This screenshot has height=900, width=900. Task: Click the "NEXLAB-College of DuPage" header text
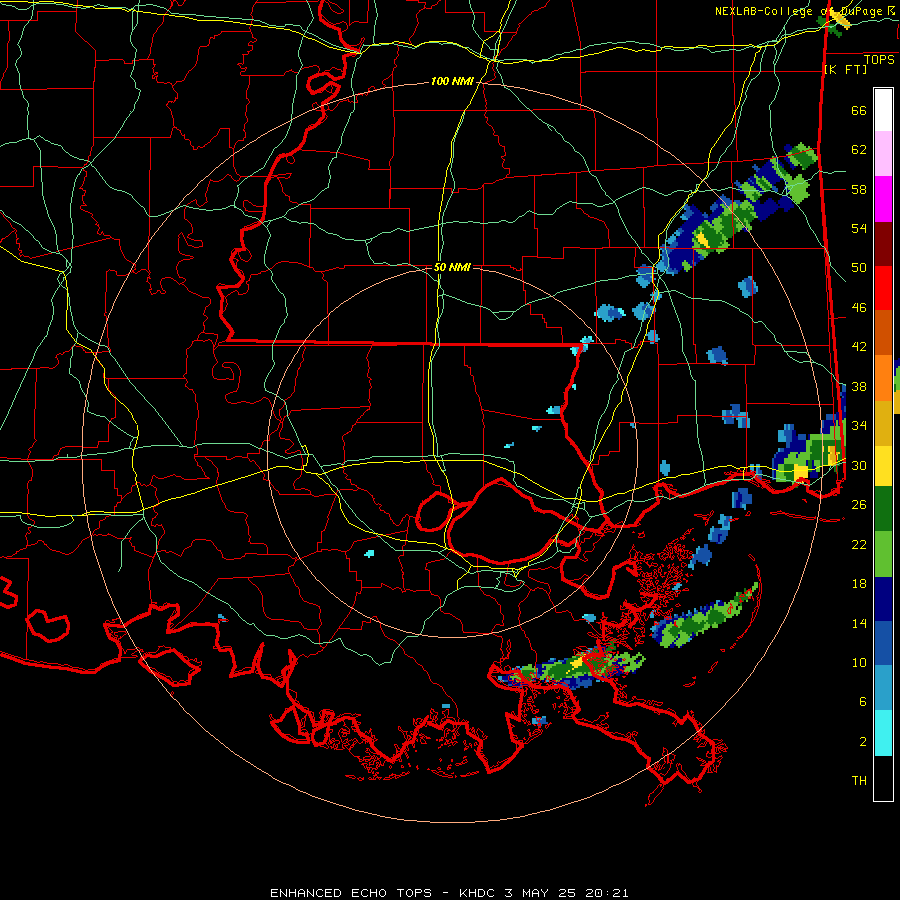799,11
